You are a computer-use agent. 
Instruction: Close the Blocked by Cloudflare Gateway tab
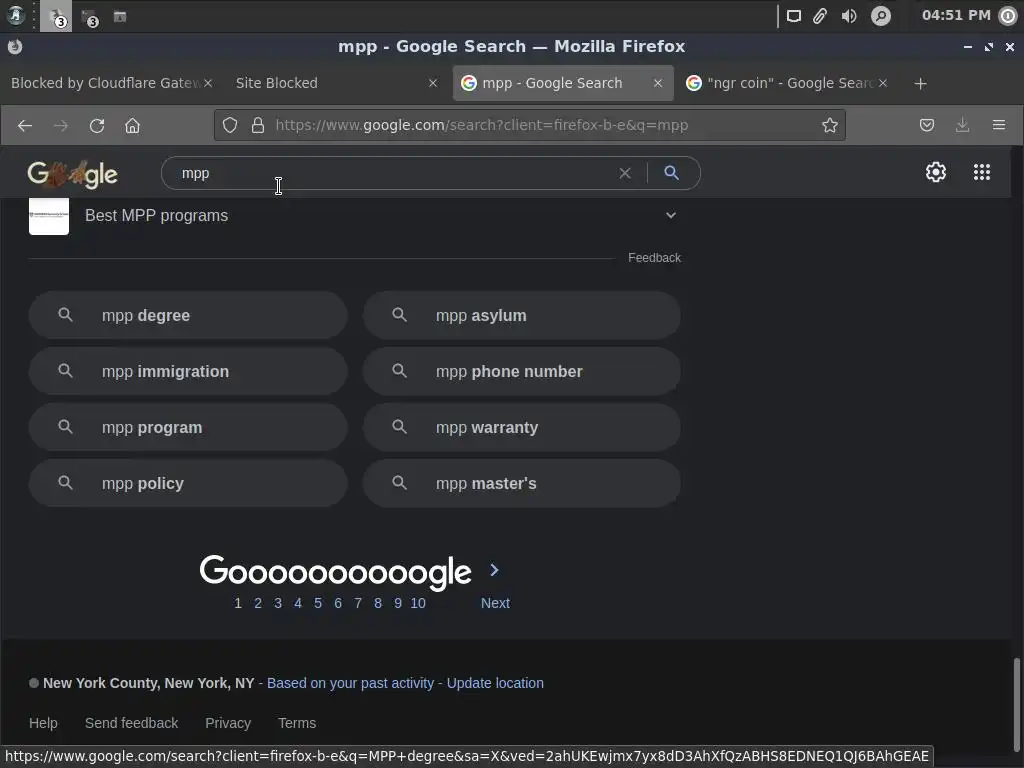click(x=208, y=83)
